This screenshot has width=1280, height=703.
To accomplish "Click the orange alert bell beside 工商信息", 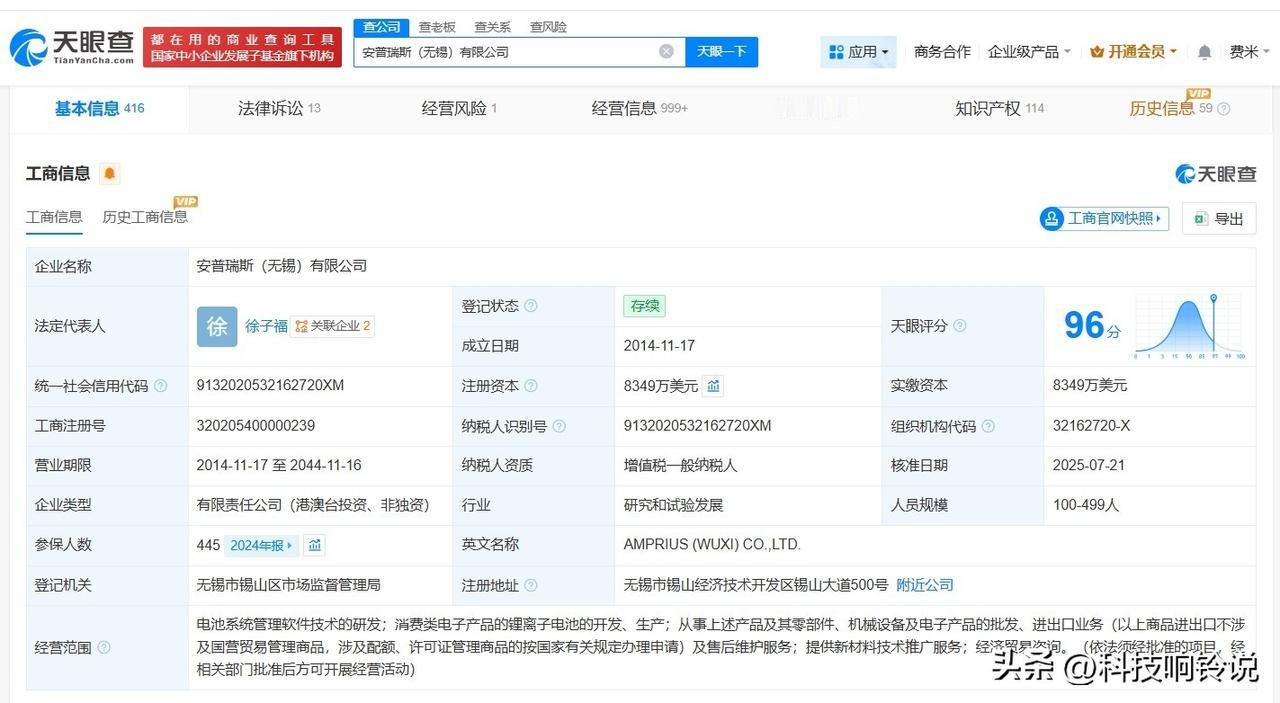I will (x=110, y=174).
